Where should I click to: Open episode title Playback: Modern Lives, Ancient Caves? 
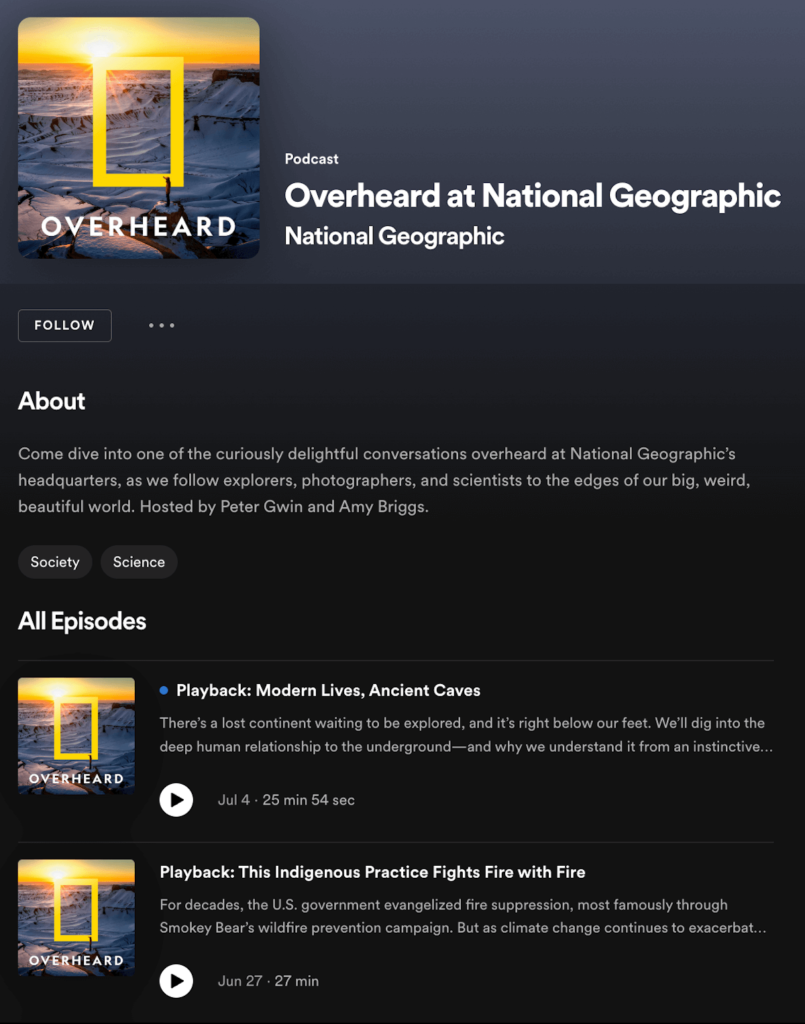click(328, 690)
